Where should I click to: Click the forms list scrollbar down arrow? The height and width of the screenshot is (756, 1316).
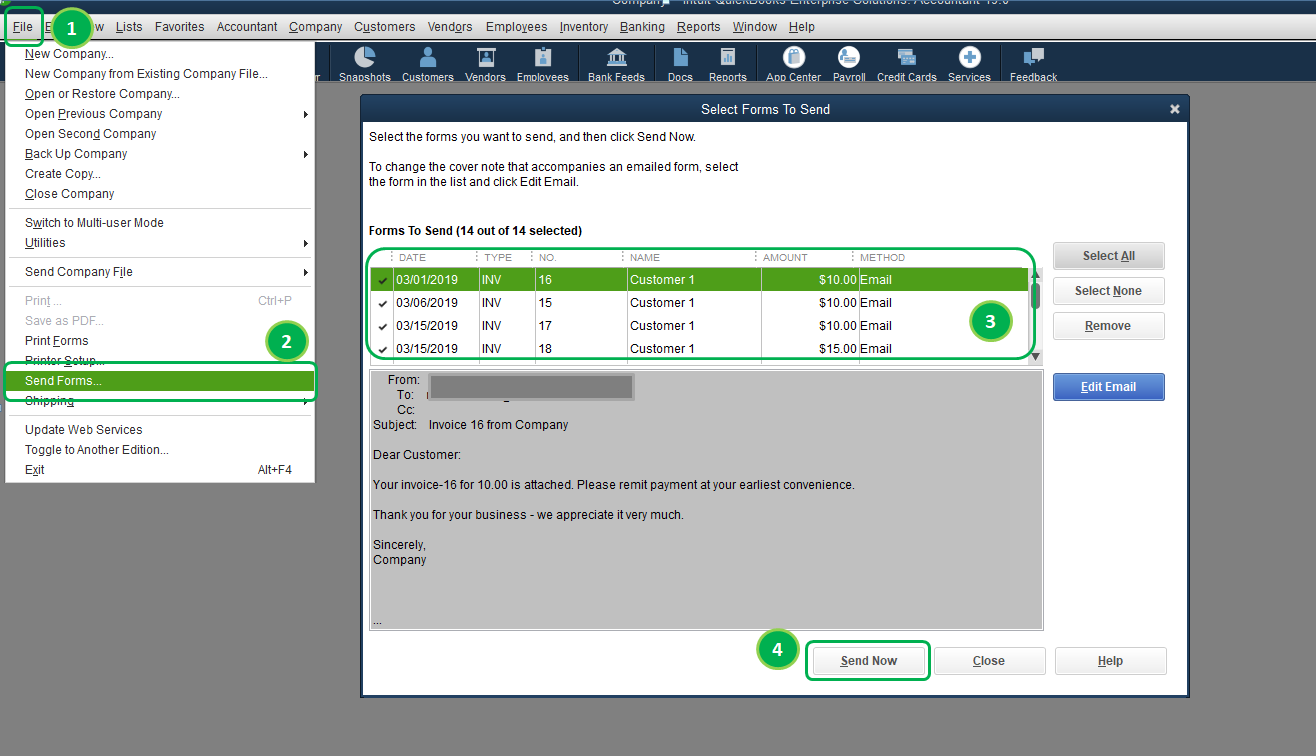click(x=1035, y=356)
